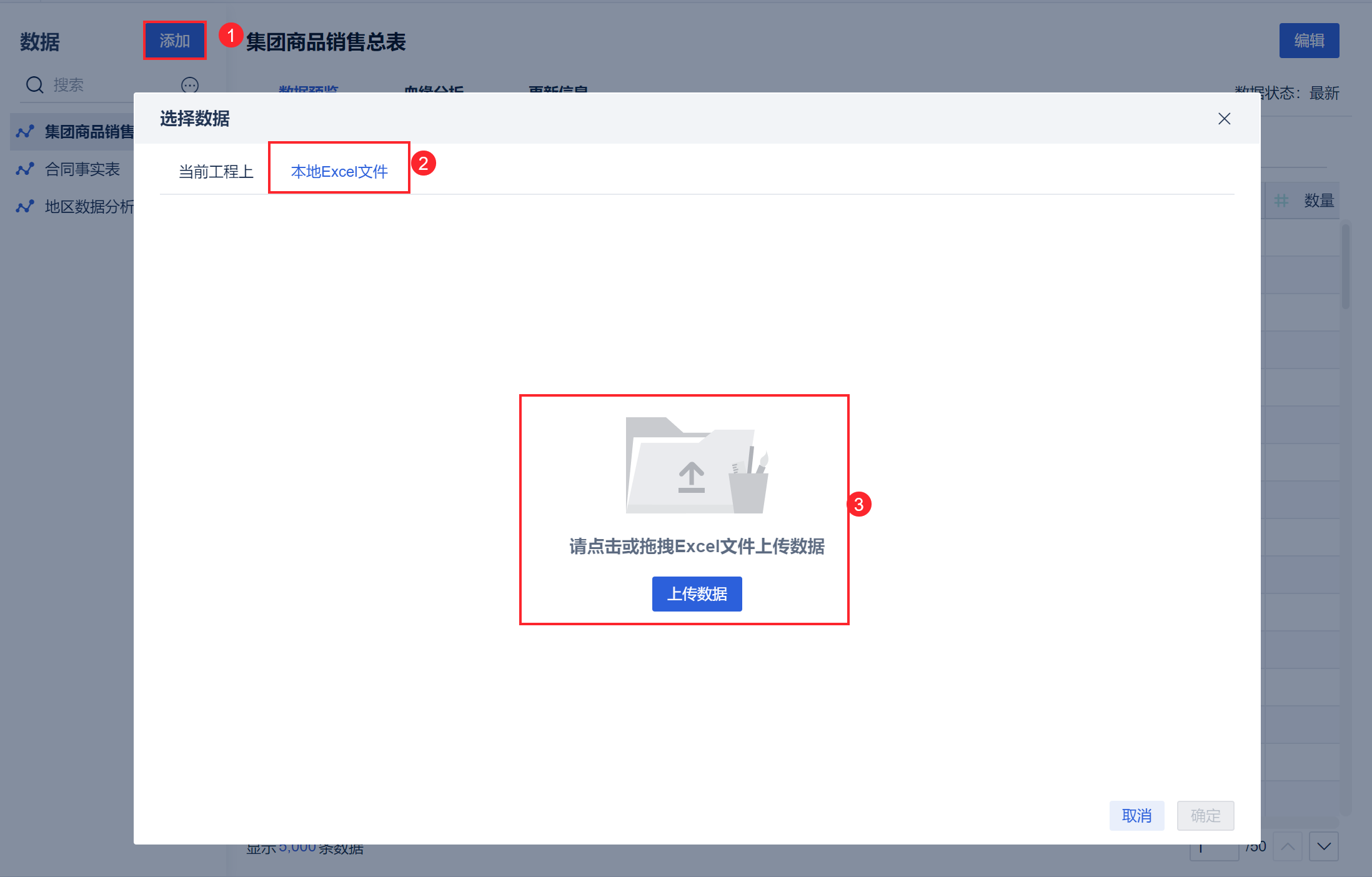Close the 选择数据 dialog with X
This screenshot has height=877, width=1372.
[x=1224, y=119]
